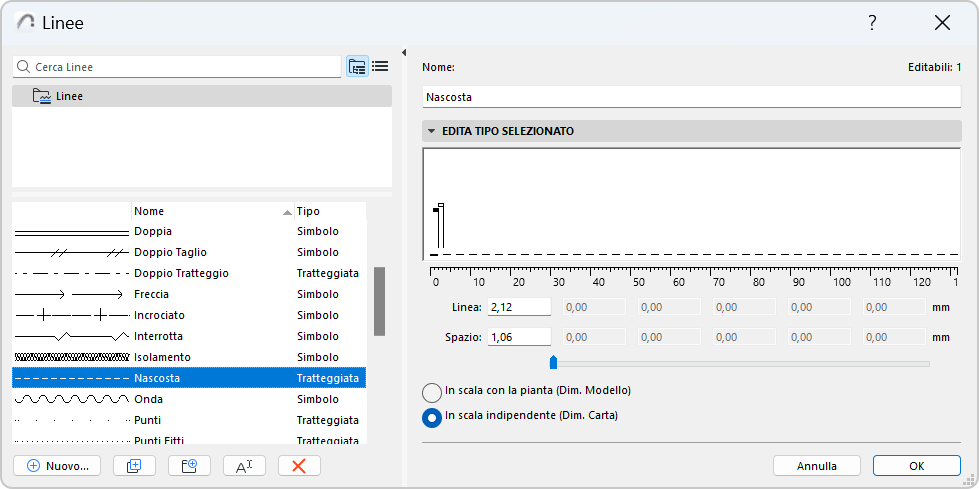
Task: Select the Isolamento line row
Action: pyautogui.click(x=189, y=357)
